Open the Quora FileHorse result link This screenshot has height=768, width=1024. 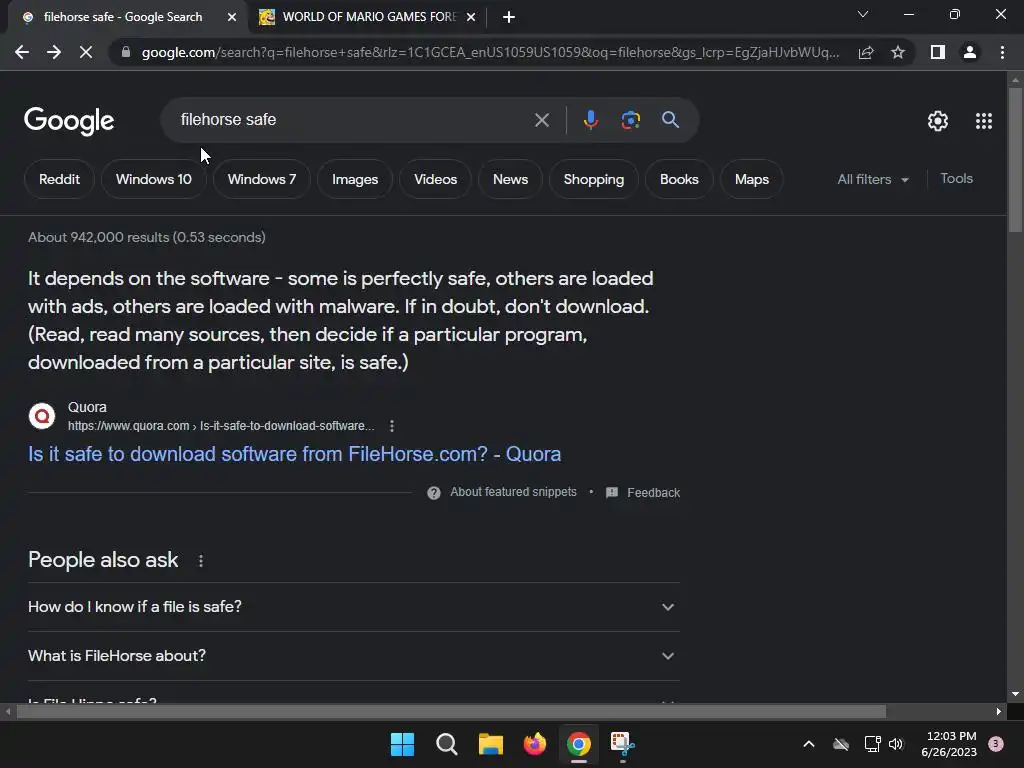point(295,454)
